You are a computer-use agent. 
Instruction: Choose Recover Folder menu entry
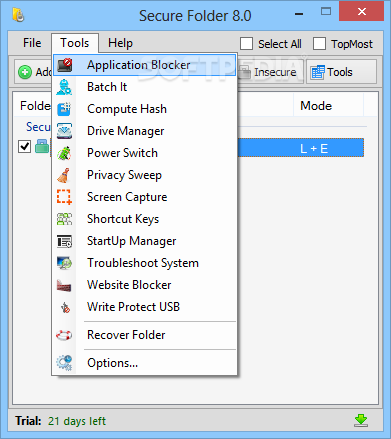click(x=144, y=335)
